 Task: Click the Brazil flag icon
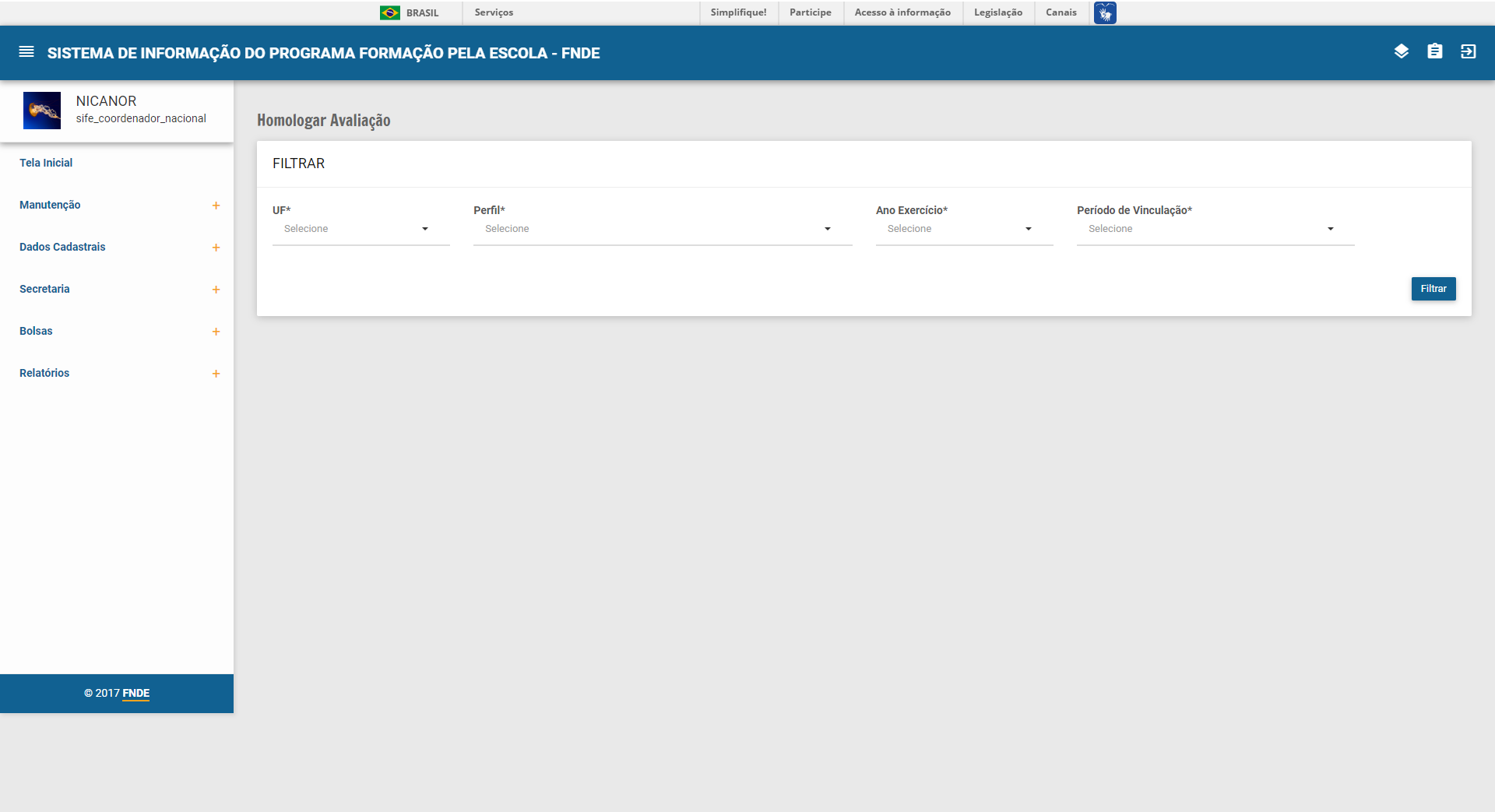point(389,12)
